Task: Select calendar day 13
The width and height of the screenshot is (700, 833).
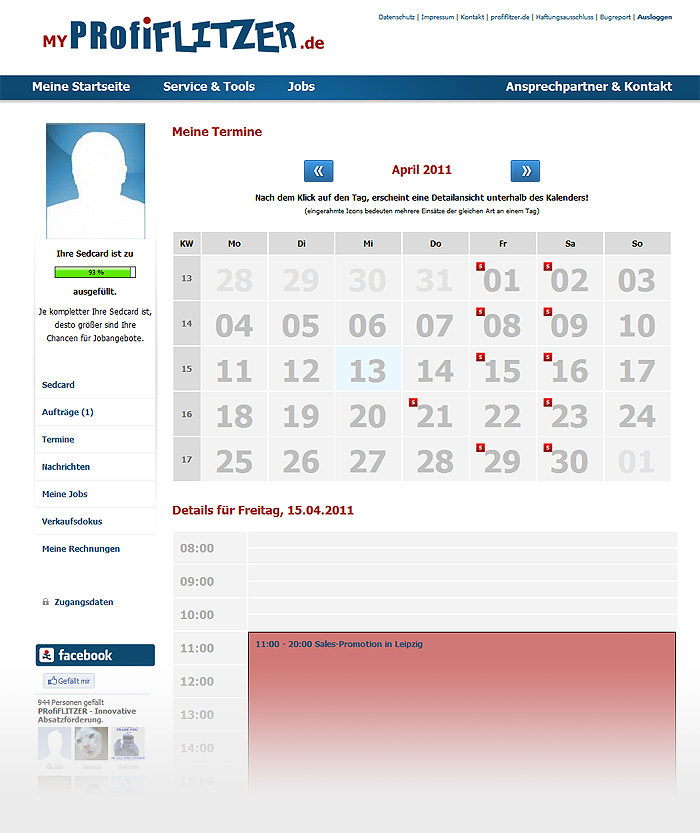Action: coord(368,369)
